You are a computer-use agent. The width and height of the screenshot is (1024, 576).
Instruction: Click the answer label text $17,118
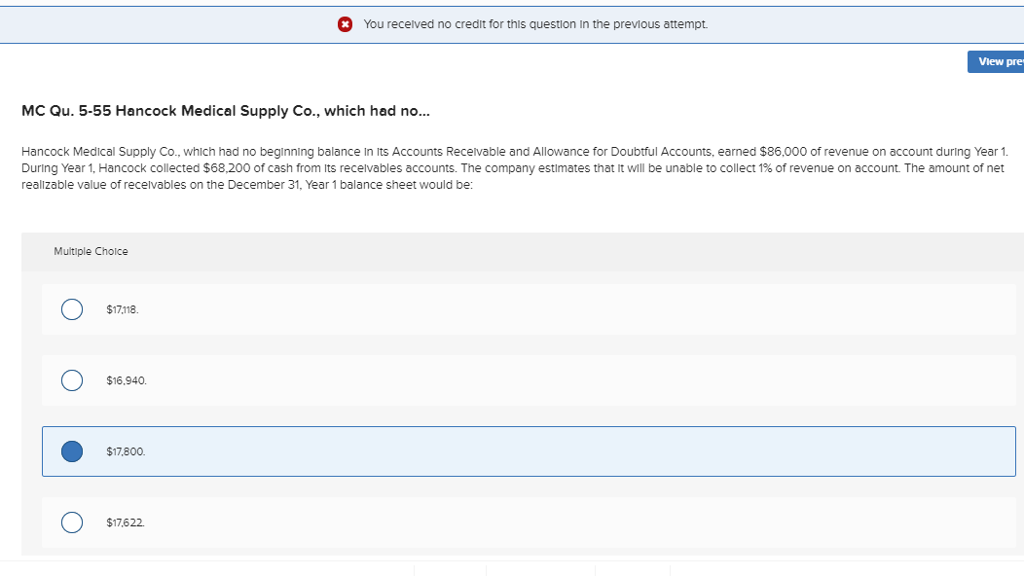click(122, 309)
